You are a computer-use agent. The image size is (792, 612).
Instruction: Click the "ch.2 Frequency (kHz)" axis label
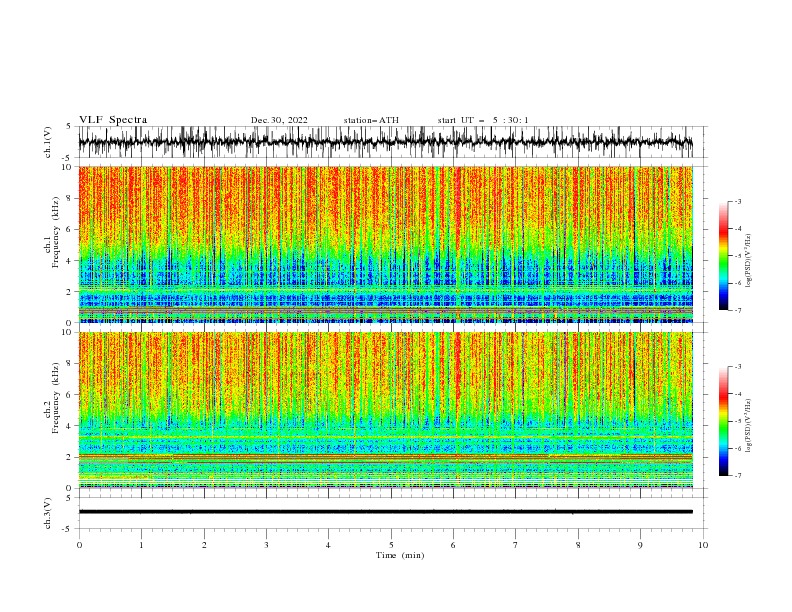51,398
